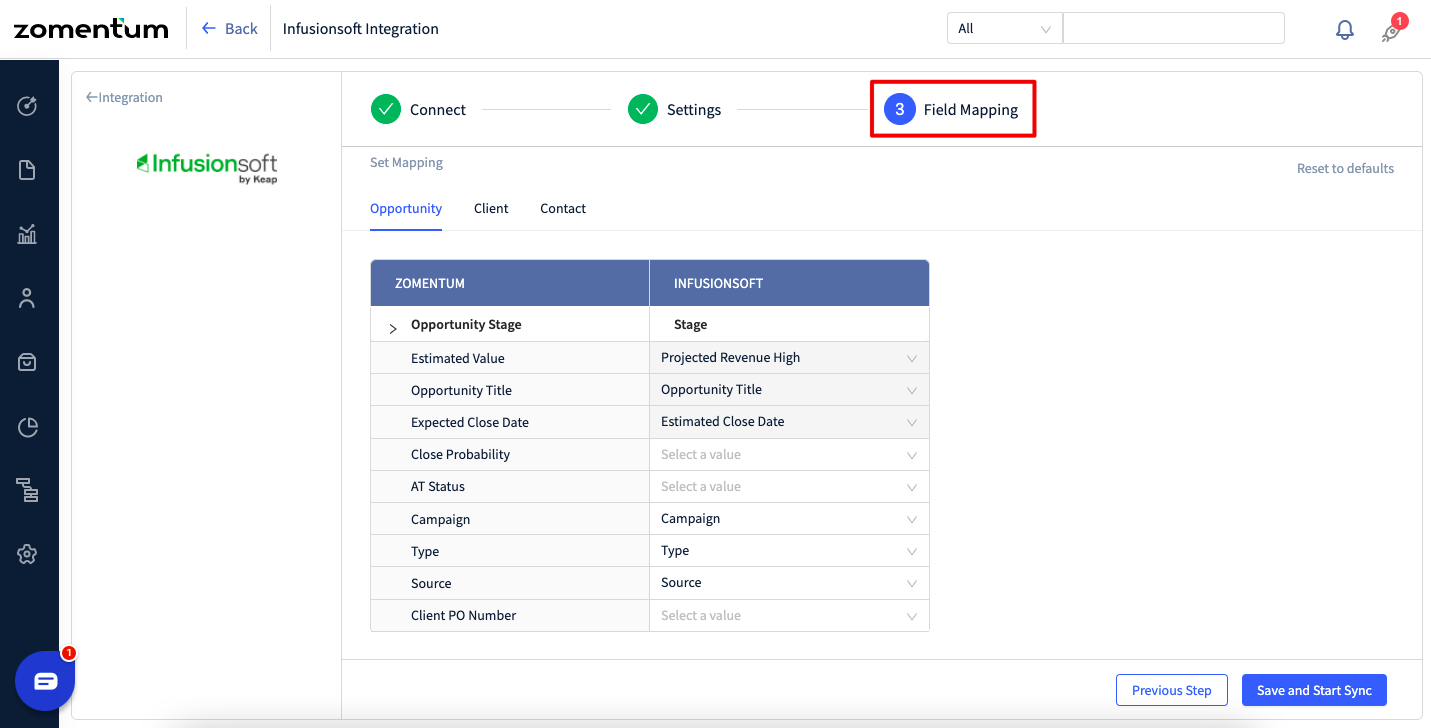Click the Zomentum logo

point(91,28)
